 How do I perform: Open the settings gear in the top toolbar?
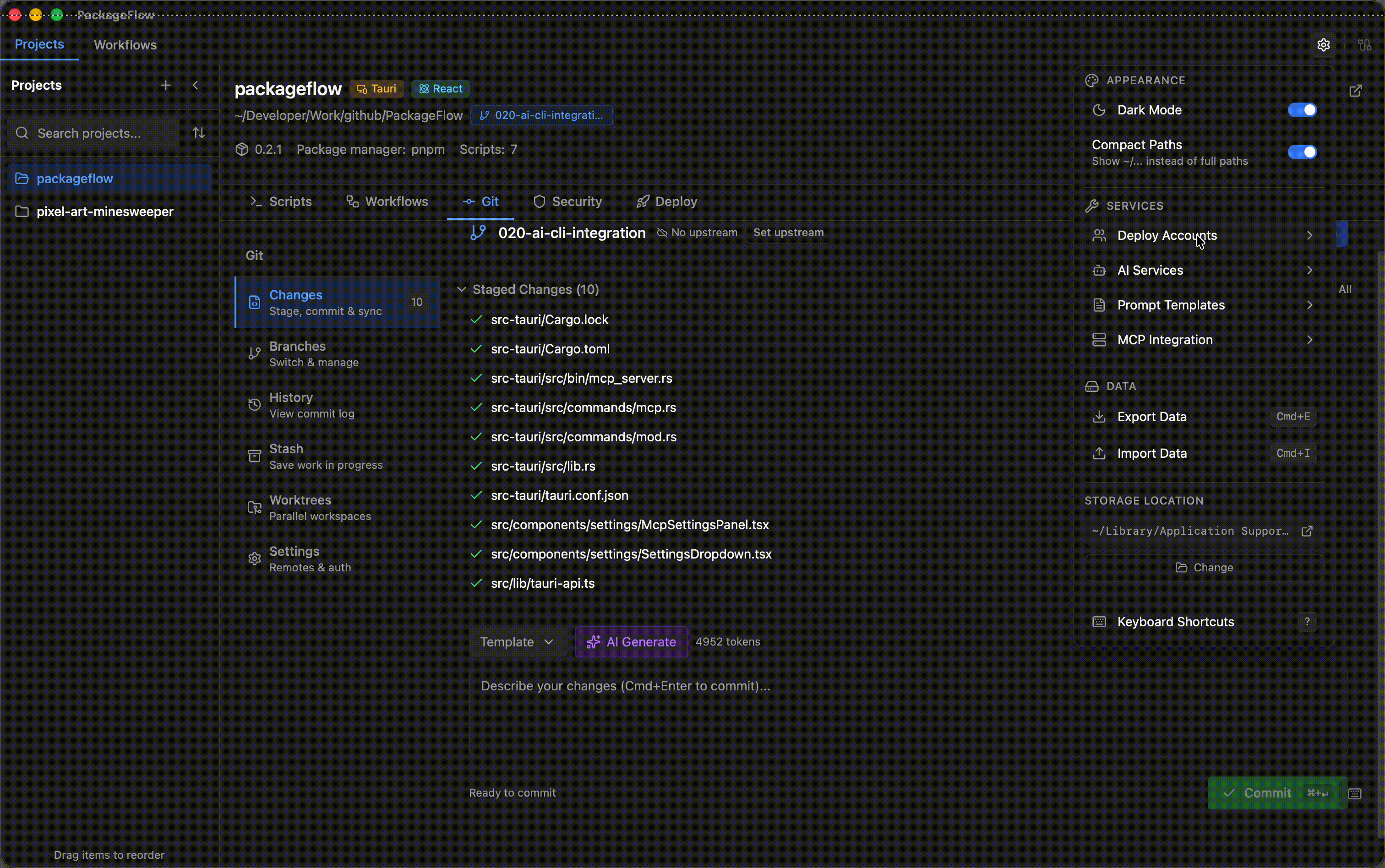1323,44
